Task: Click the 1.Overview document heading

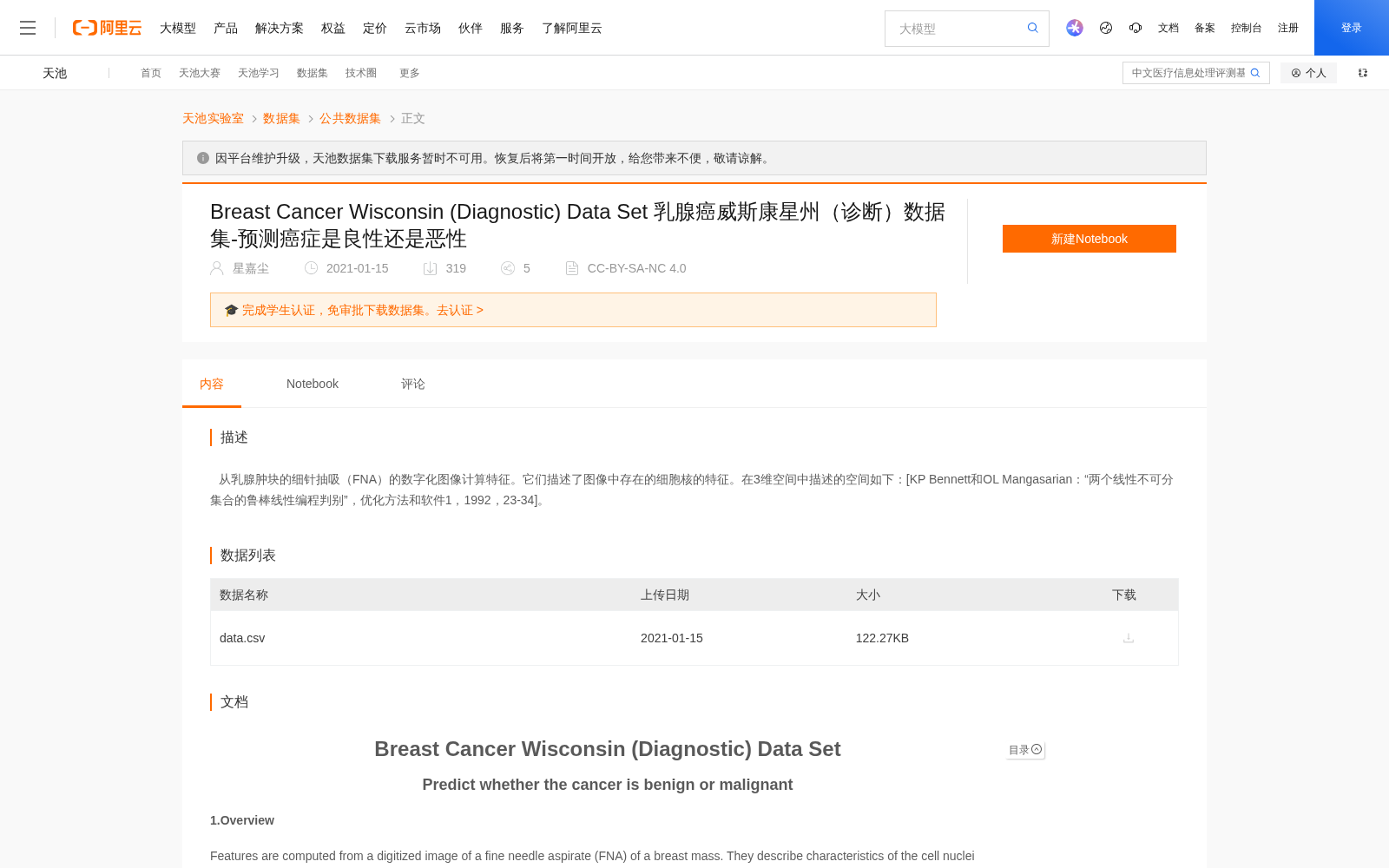Action: (x=242, y=820)
